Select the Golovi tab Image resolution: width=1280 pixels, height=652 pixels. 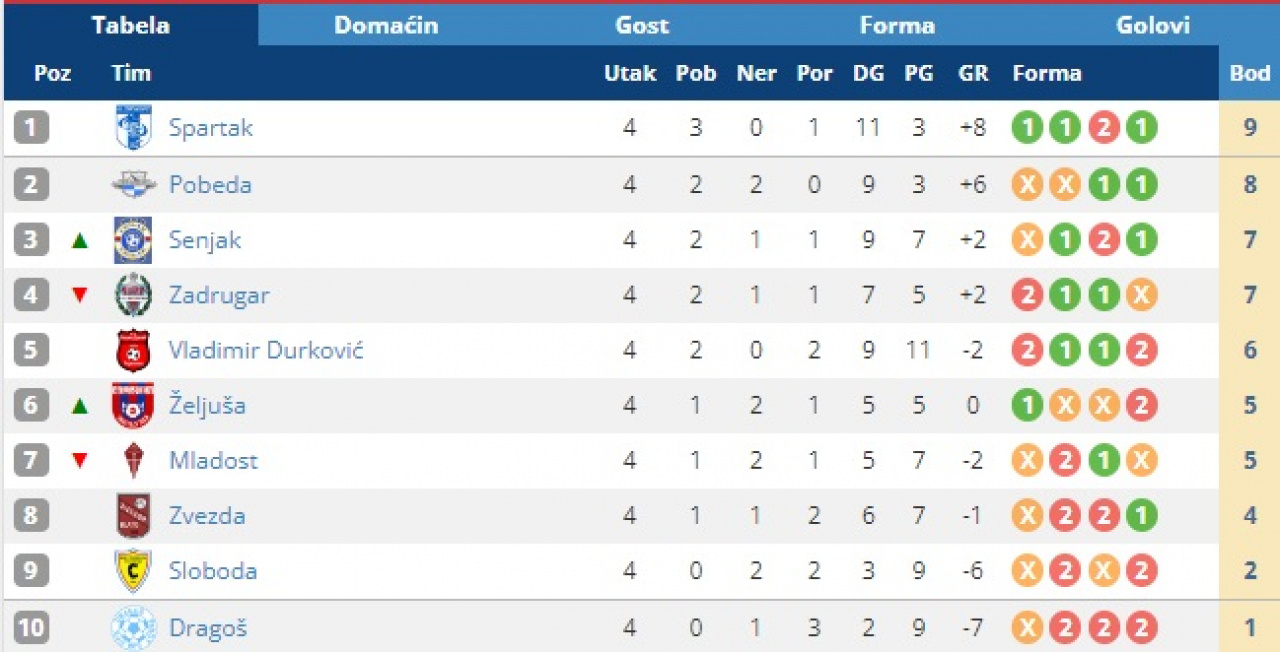pos(1153,25)
